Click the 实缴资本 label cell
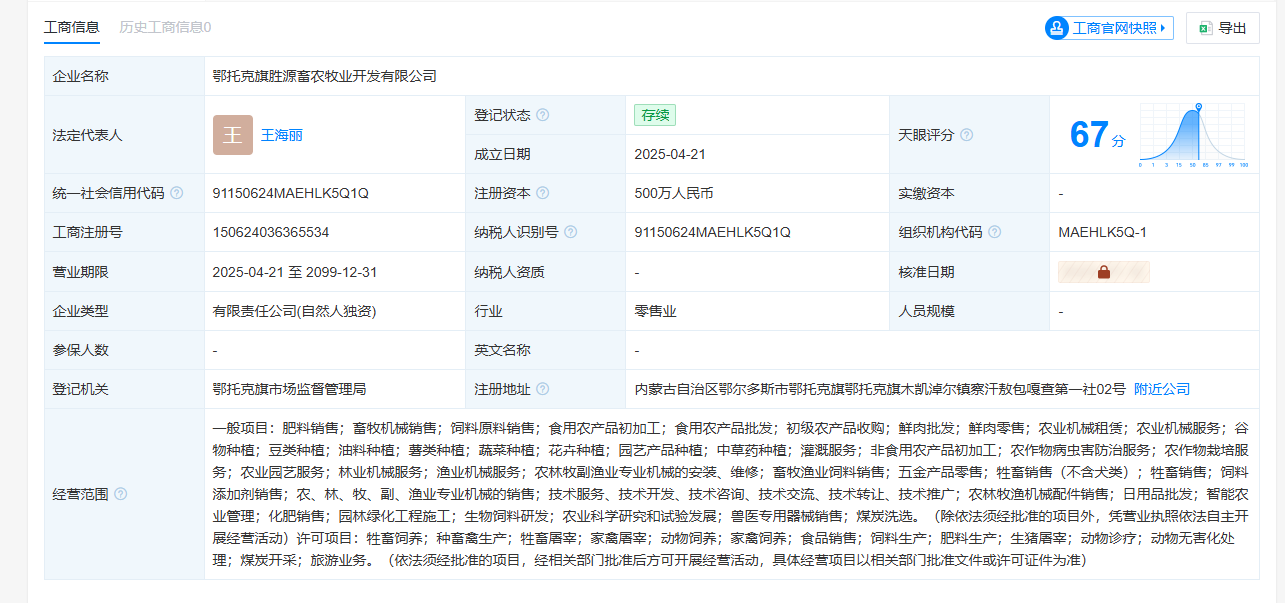 pos(969,193)
